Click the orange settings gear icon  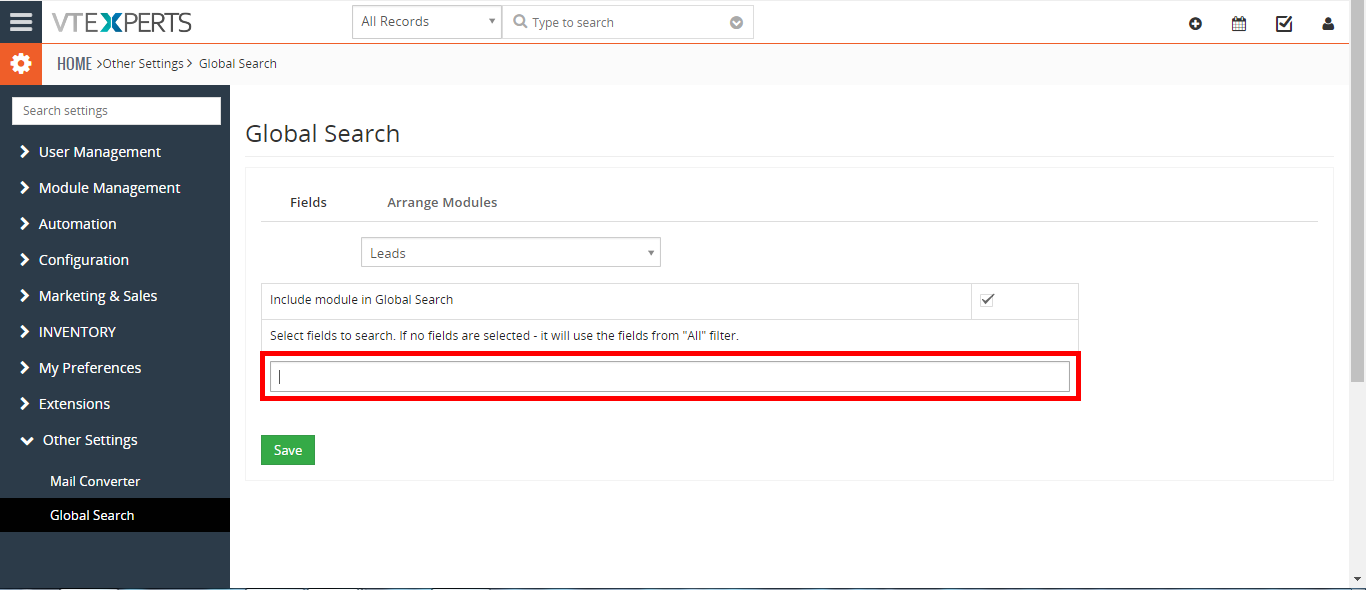(21, 64)
